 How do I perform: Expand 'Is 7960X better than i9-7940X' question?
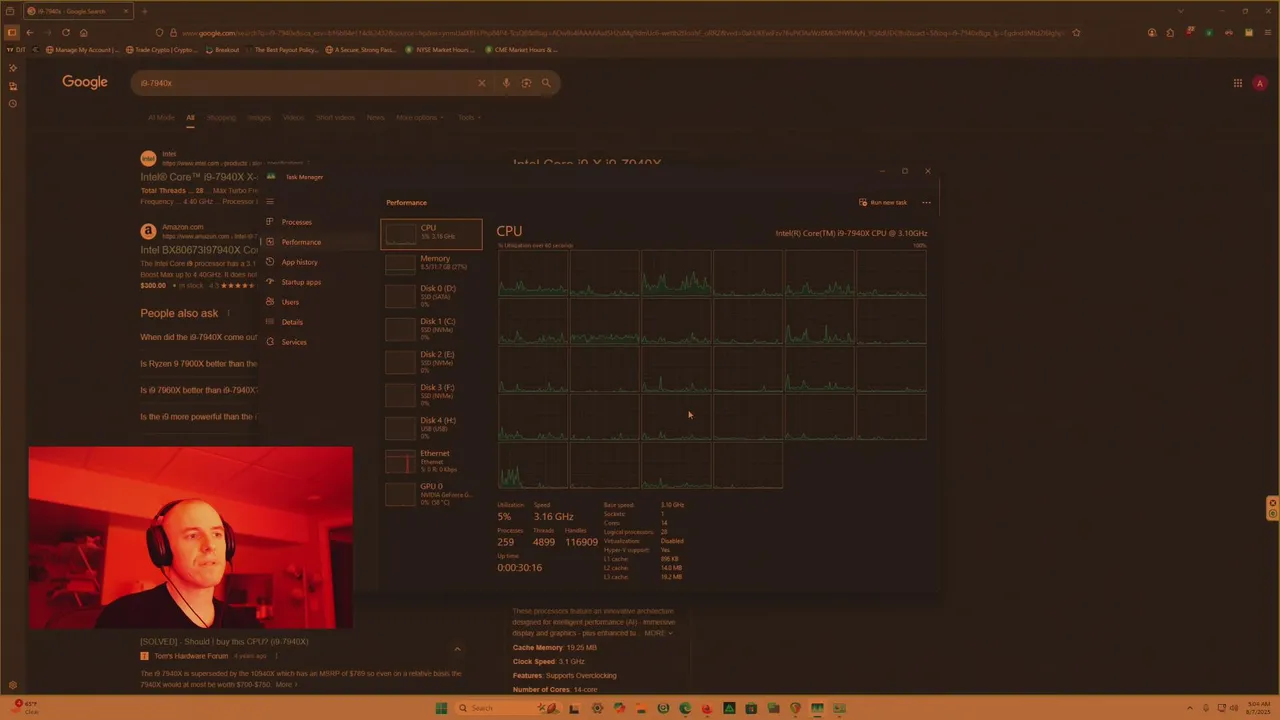point(198,390)
